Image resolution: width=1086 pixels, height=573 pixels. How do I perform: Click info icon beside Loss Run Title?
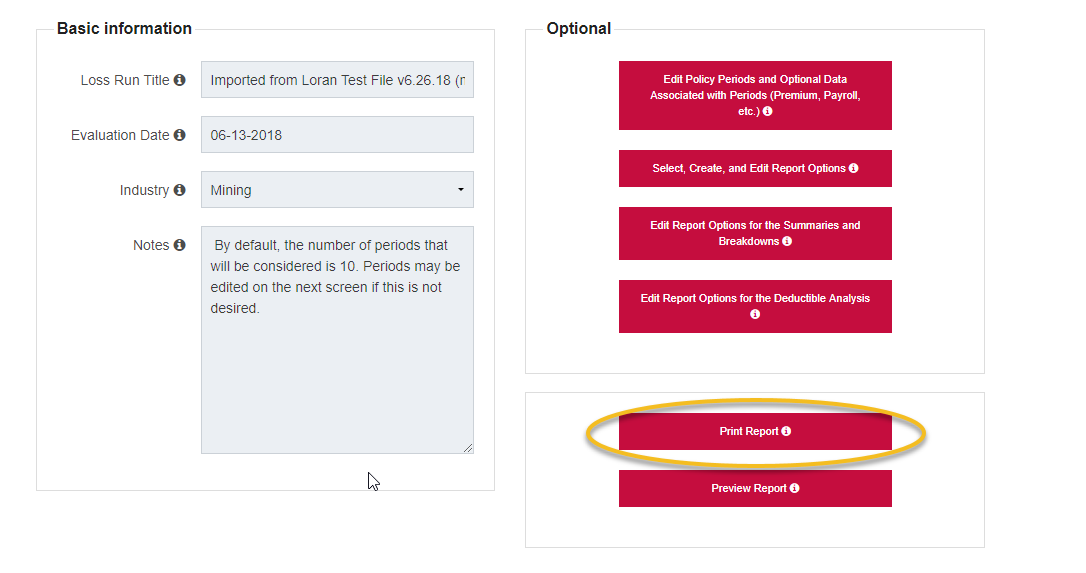tap(180, 80)
